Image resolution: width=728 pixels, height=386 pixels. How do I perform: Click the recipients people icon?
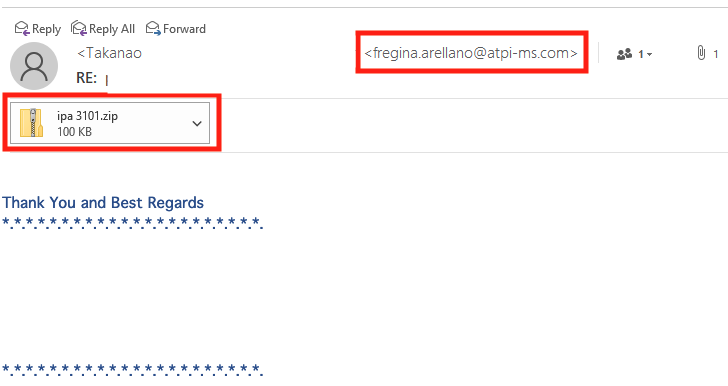point(624,54)
